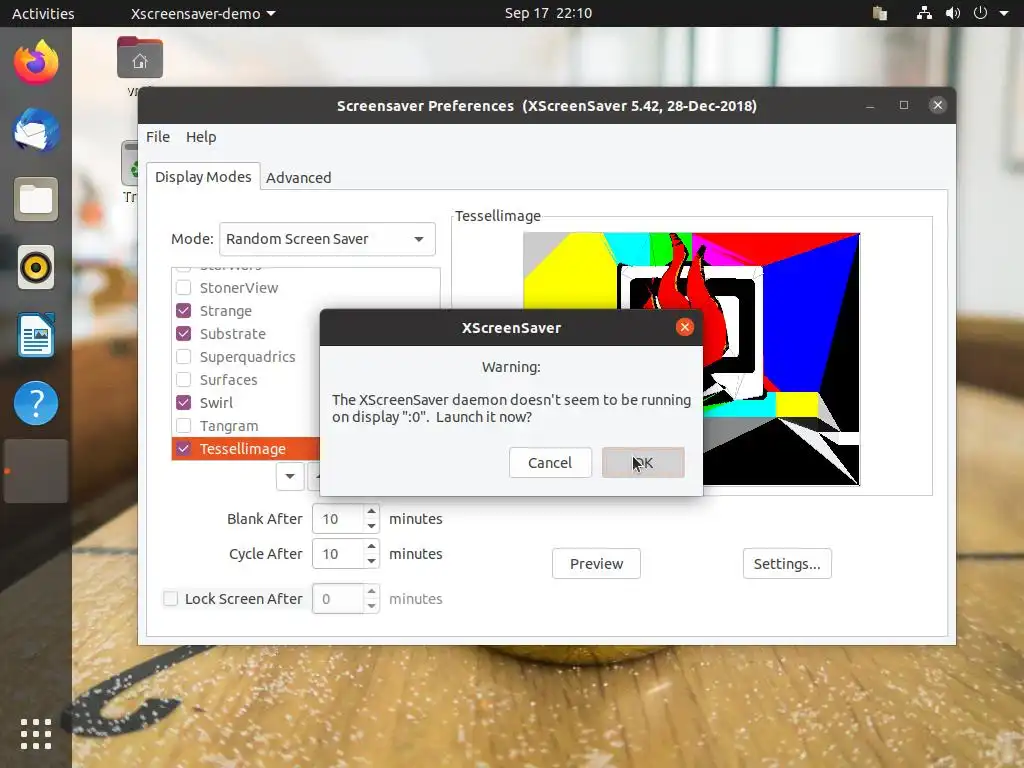The image size is (1024, 768).
Task: Open the File menu
Action: pos(158,136)
